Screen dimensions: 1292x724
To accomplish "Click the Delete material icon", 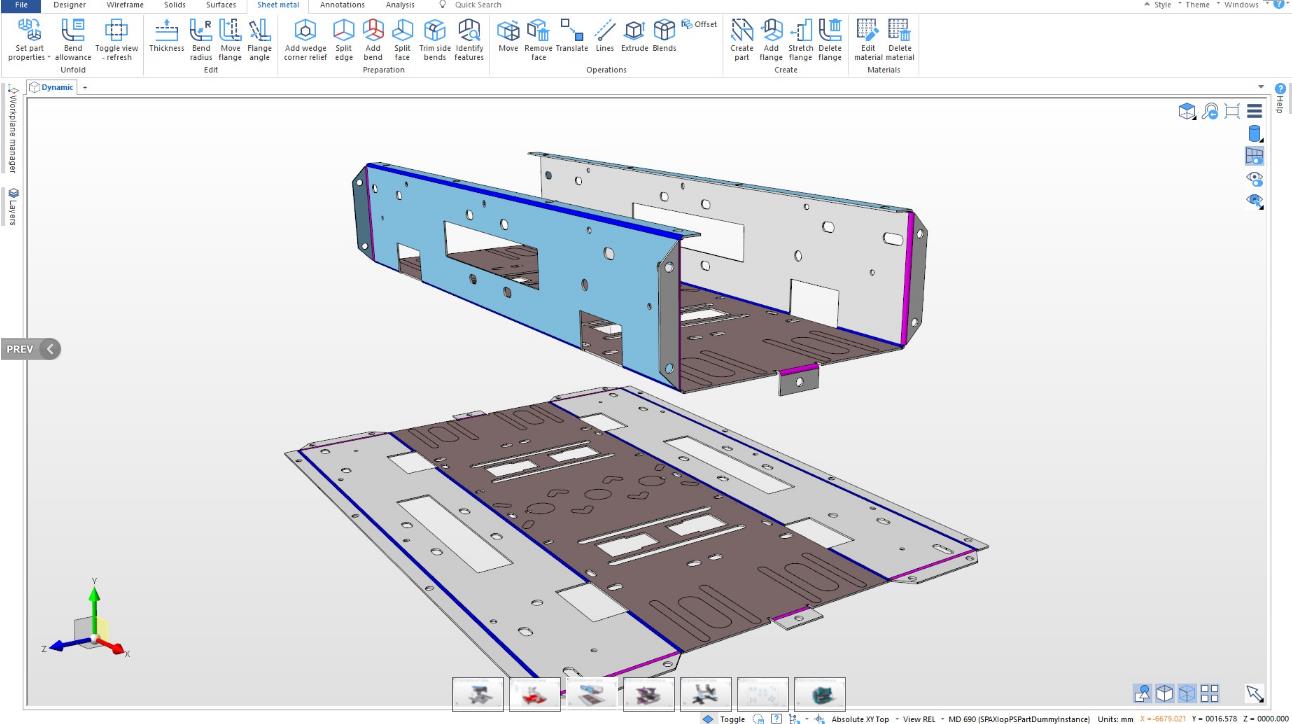I will 899,30.
